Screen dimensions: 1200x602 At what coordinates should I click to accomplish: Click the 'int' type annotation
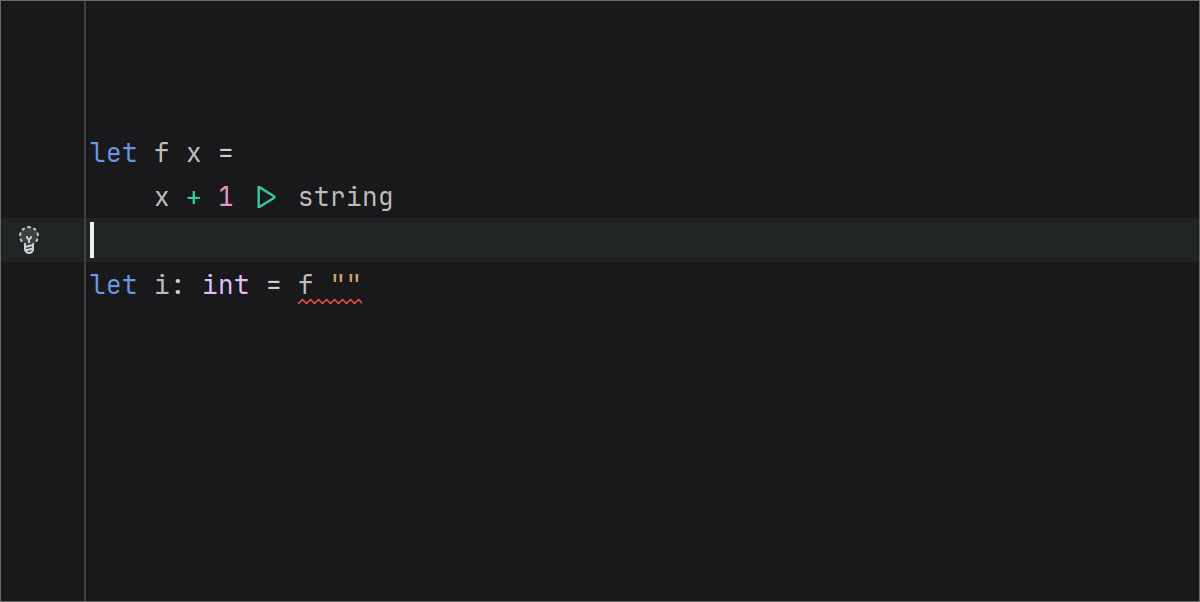pos(226,285)
